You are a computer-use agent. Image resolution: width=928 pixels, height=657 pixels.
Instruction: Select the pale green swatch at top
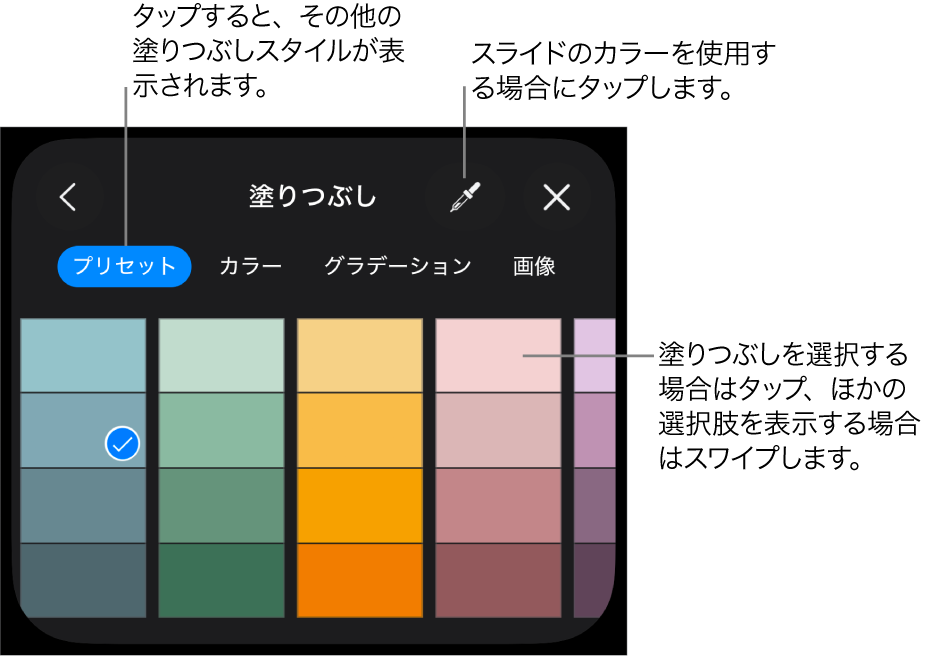point(221,355)
